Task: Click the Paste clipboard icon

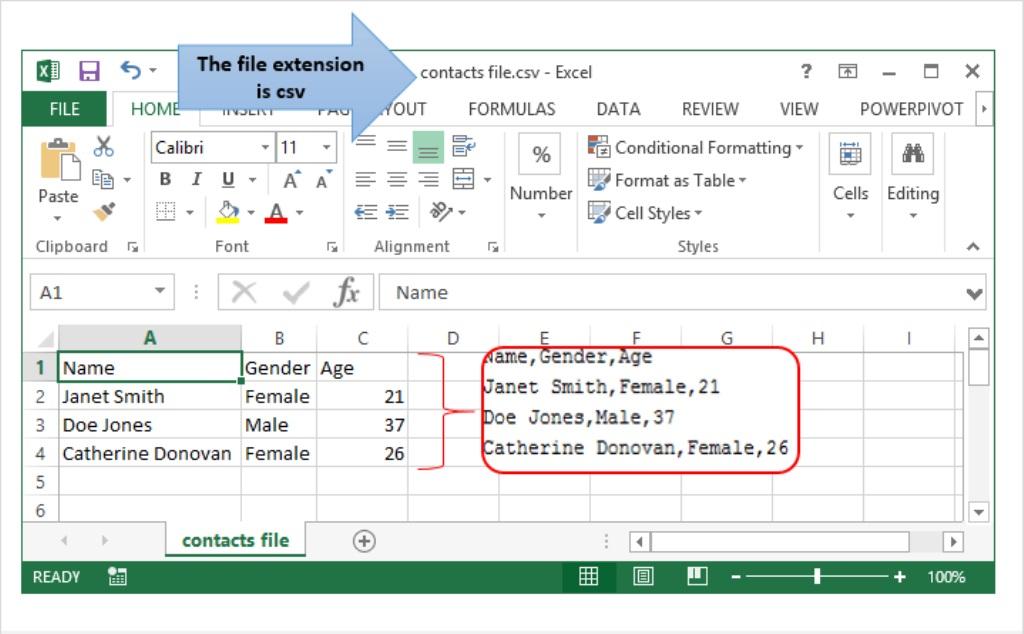Action: click(59, 159)
